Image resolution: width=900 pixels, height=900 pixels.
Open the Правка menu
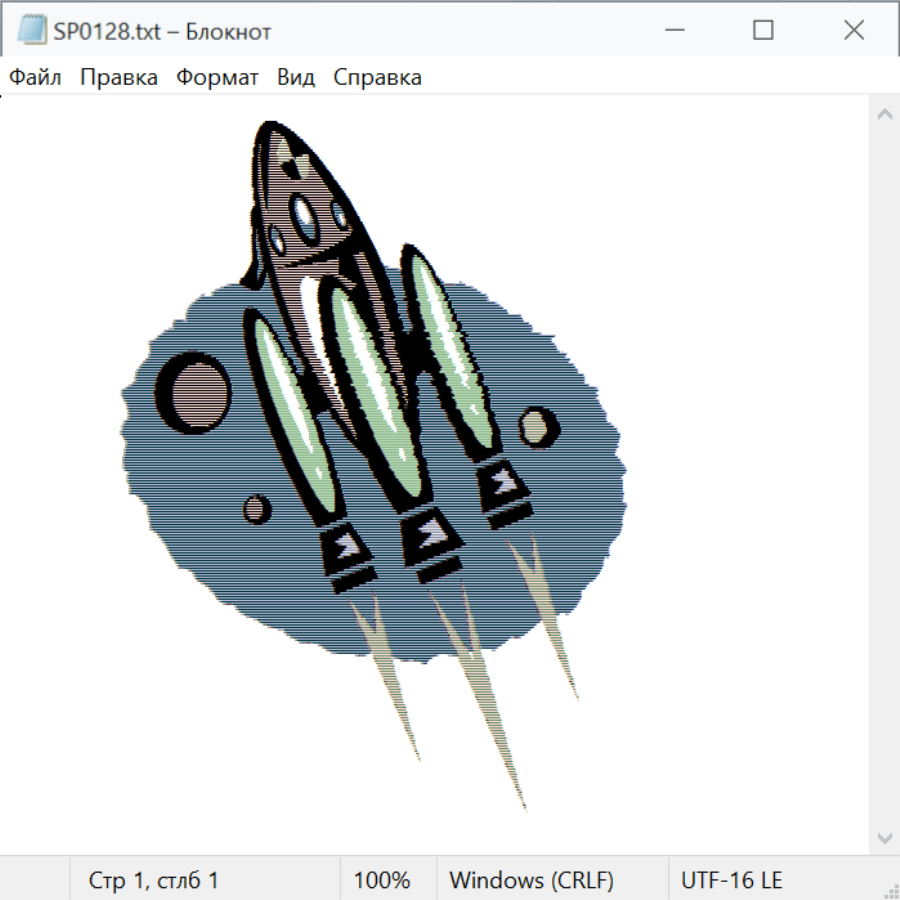(119, 78)
